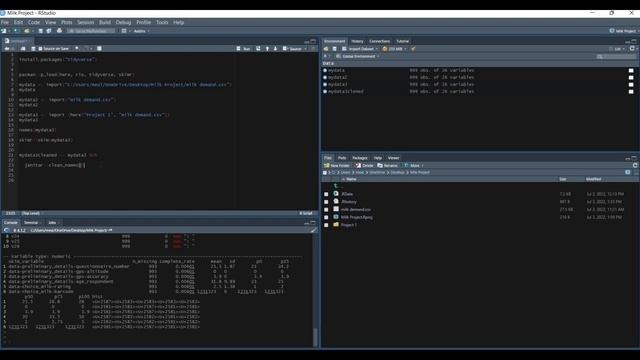
Task: Load workspace icon in Environment pane
Action: click(326, 49)
